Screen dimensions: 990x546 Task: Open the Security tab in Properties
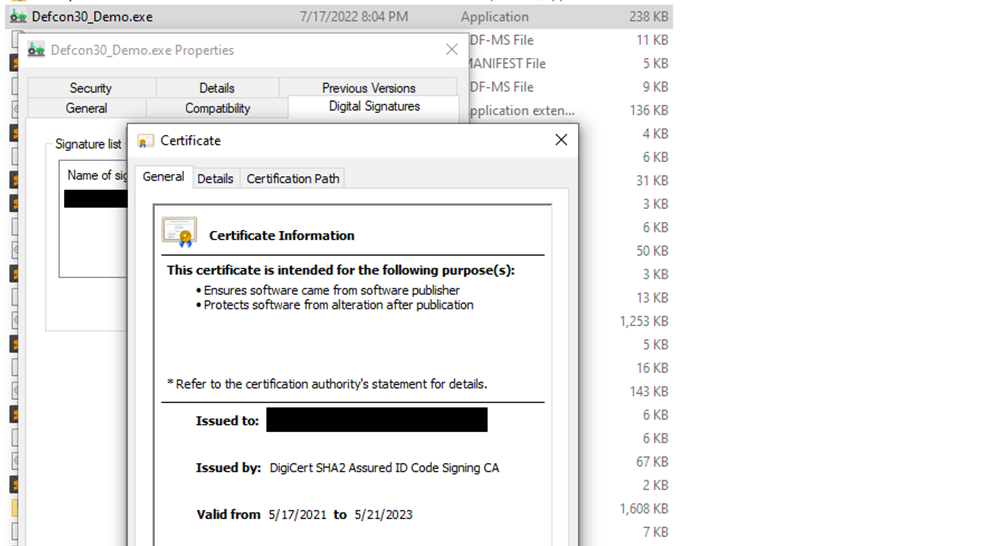coord(91,88)
